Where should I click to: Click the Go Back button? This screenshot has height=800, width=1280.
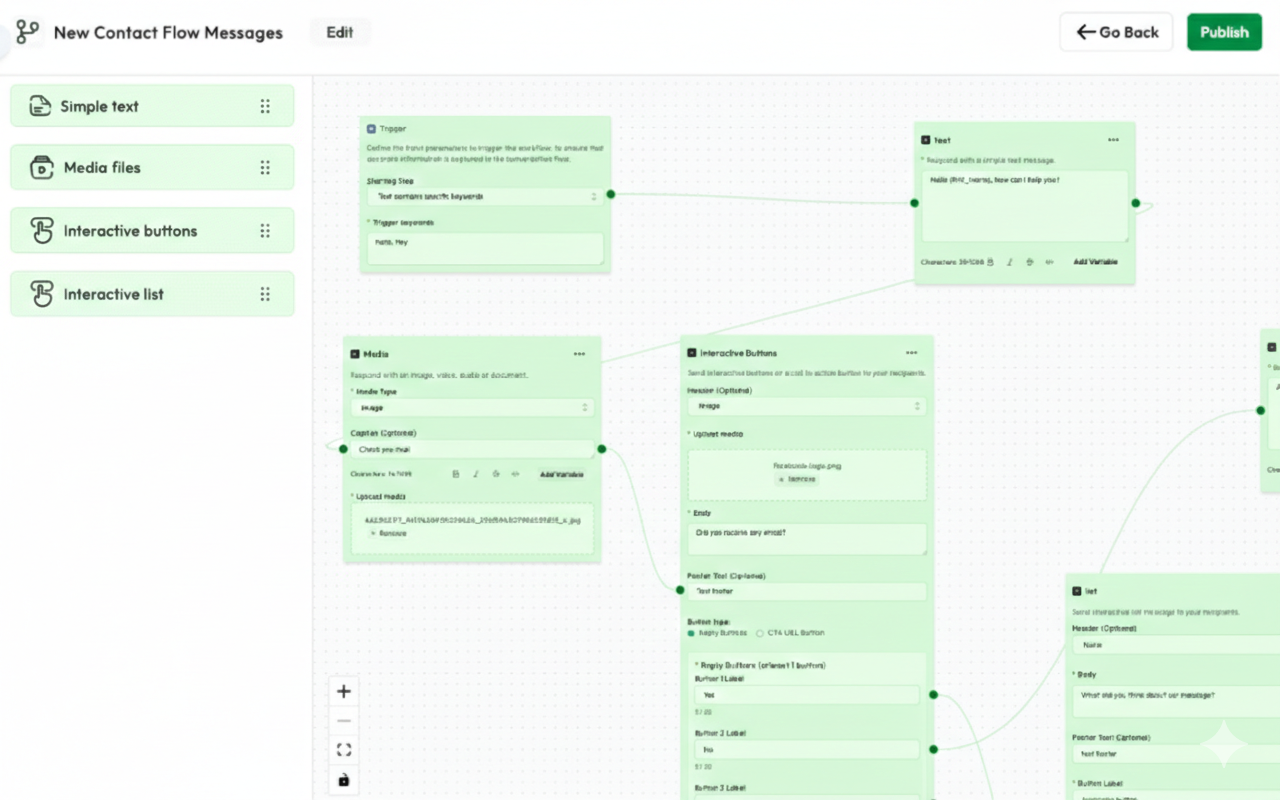[x=1116, y=32]
